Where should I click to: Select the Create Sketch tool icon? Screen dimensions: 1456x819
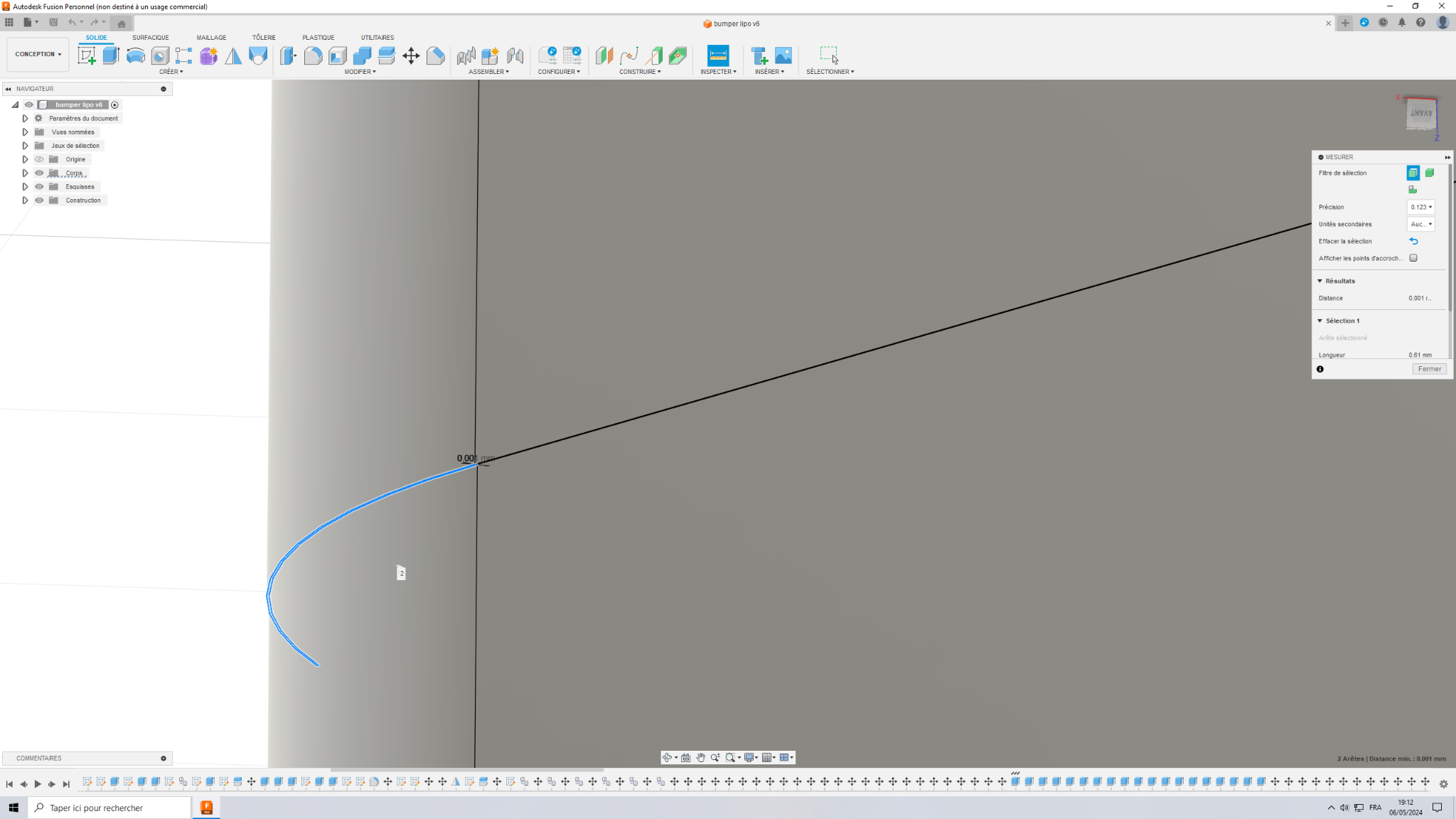[x=87, y=55]
